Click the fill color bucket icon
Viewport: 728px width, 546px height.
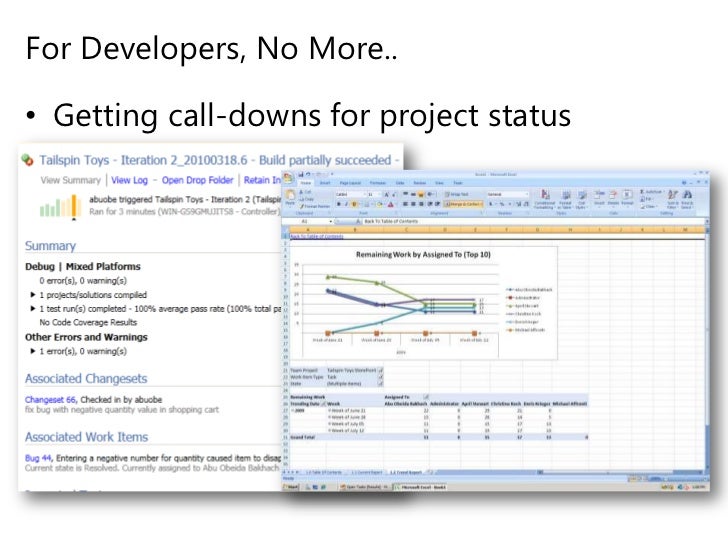[379, 204]
